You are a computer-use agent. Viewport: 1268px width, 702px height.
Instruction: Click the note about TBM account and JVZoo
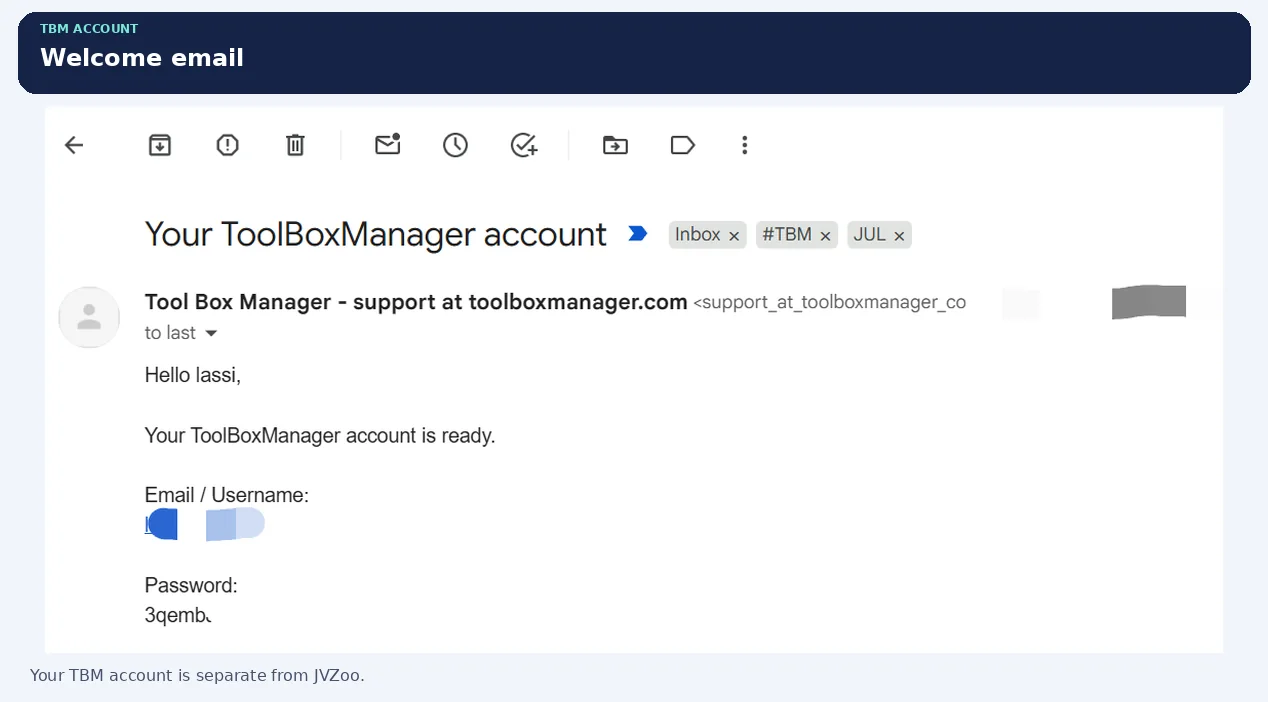pos(197,675)
